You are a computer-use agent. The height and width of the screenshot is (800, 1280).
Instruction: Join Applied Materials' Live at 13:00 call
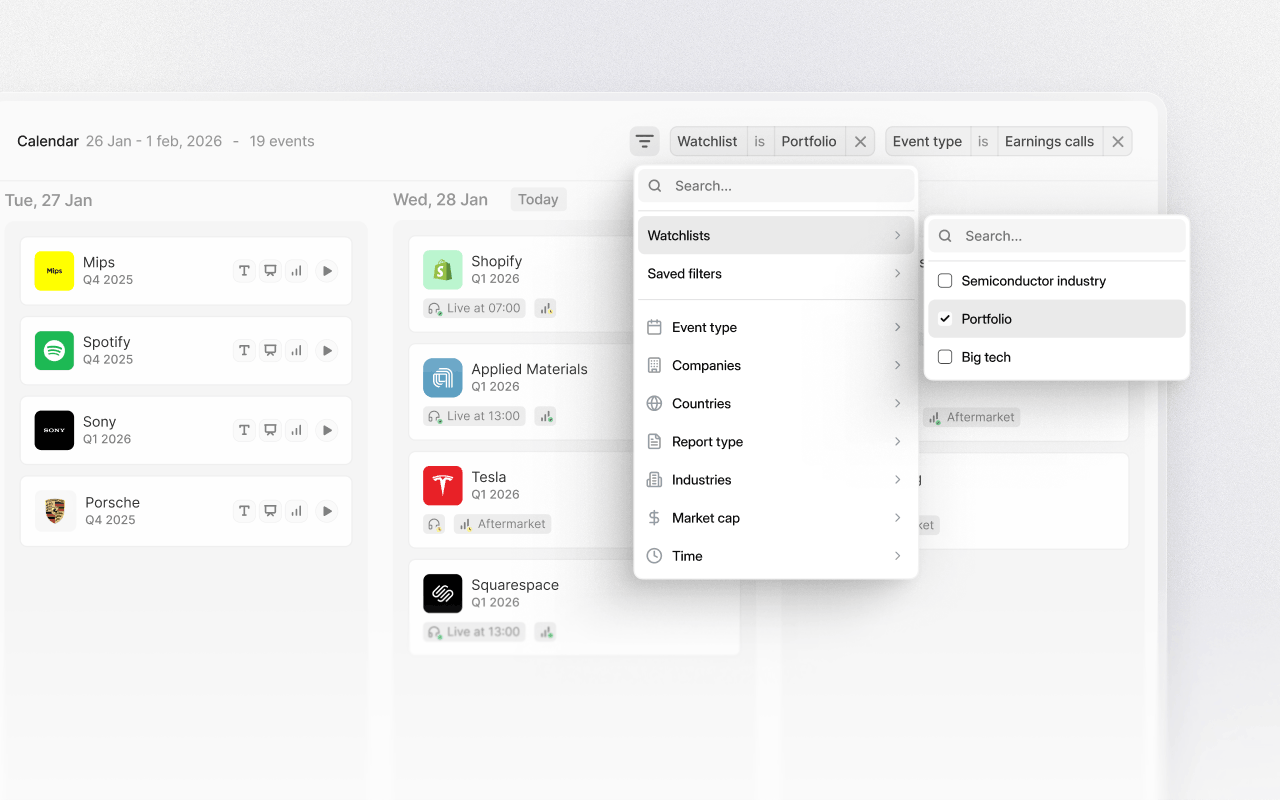[474, 416]
